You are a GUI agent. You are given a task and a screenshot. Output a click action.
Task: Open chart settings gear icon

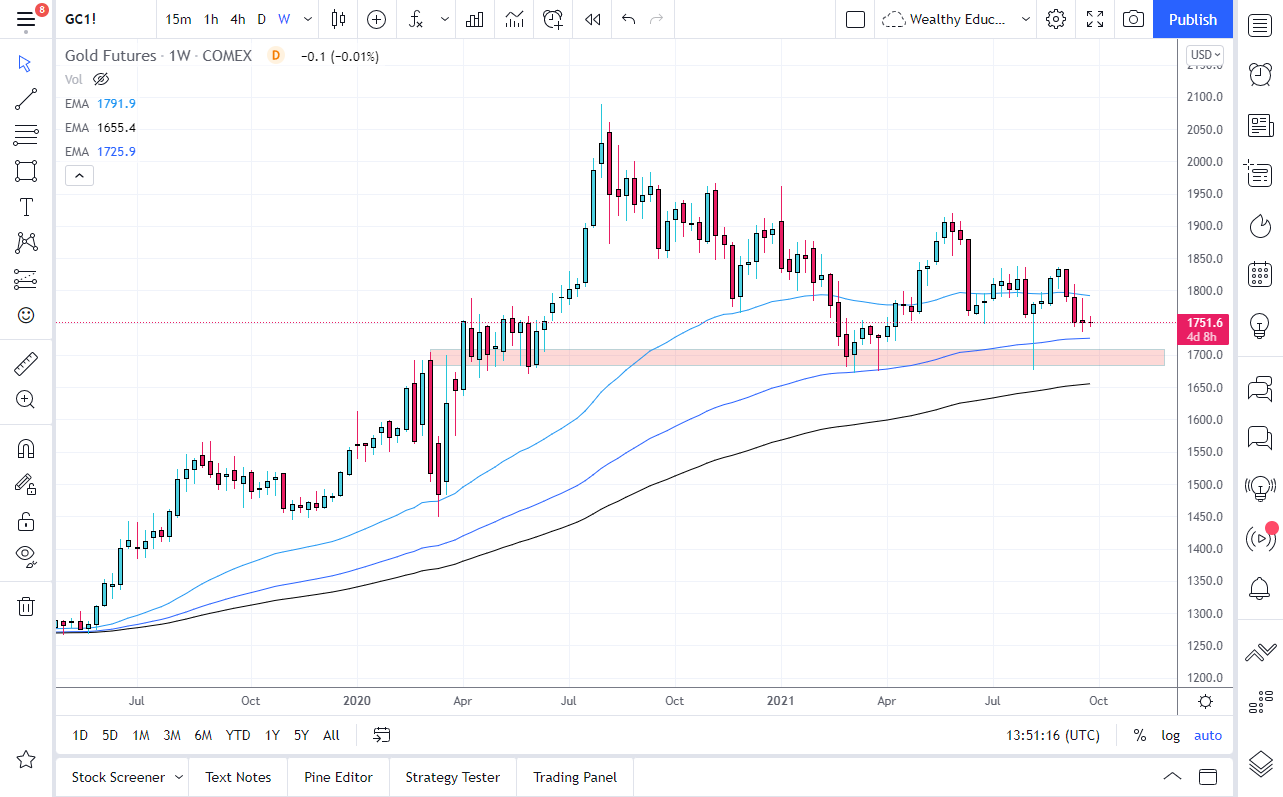(x=1056, y=19)
